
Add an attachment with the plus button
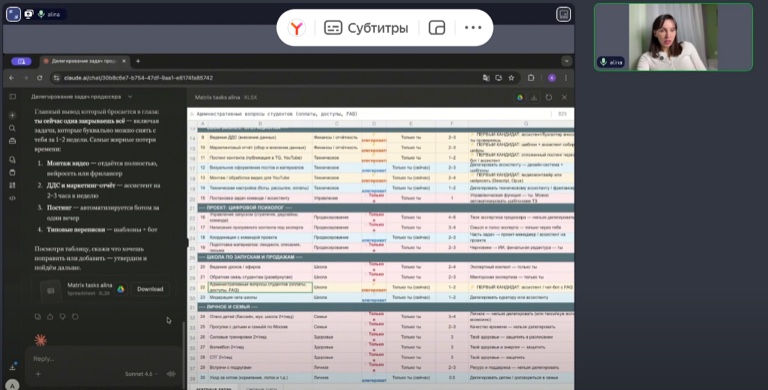pos(38,374)
